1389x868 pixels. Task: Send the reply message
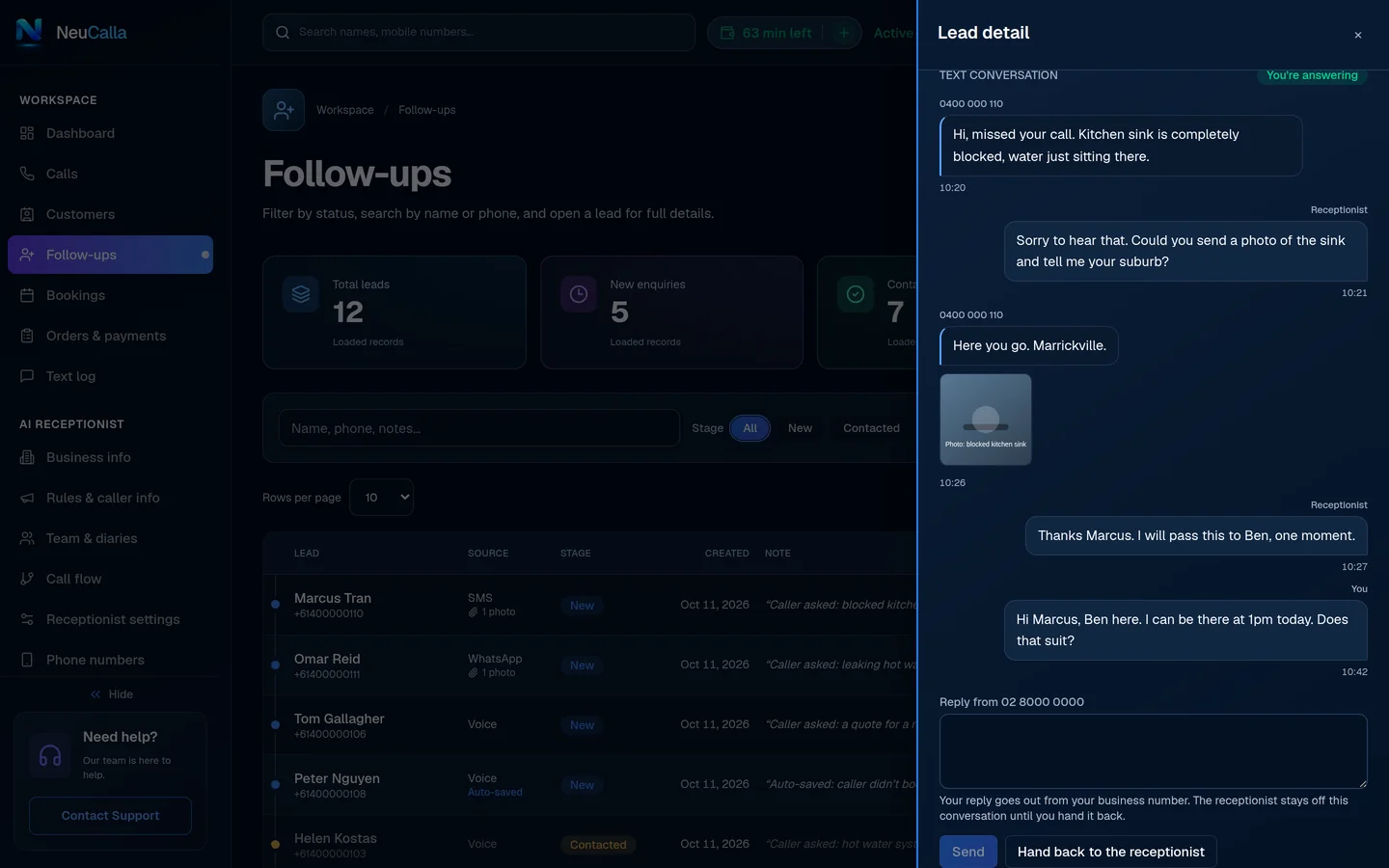(968, 852)
